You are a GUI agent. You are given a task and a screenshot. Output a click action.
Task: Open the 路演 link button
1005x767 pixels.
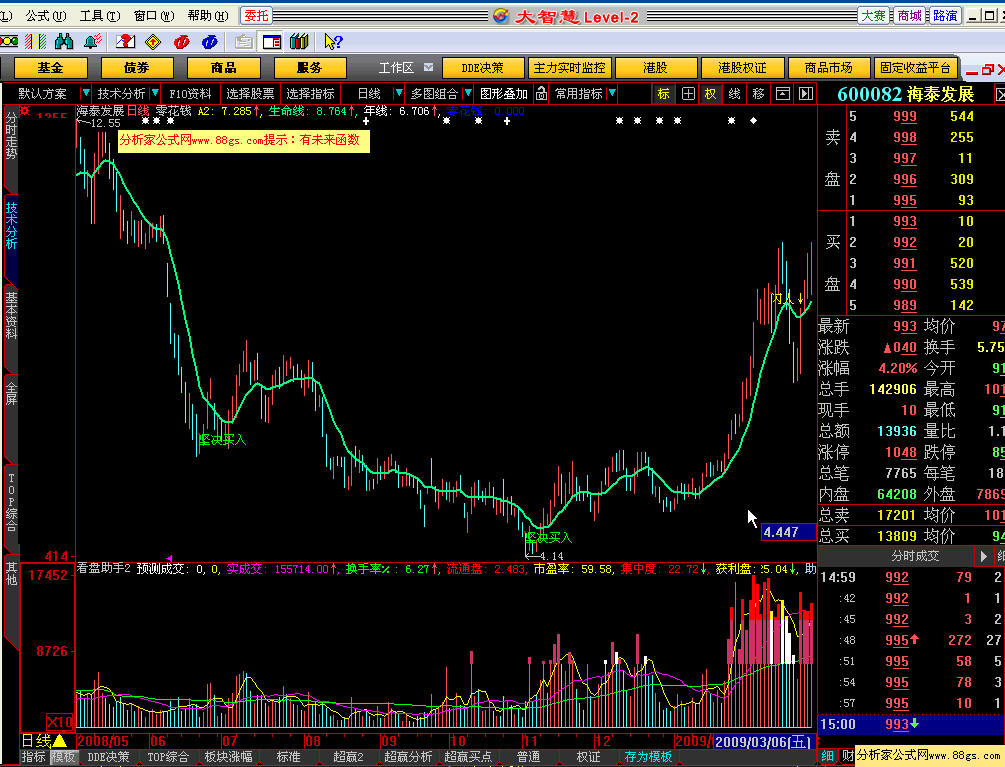point(944,15)
